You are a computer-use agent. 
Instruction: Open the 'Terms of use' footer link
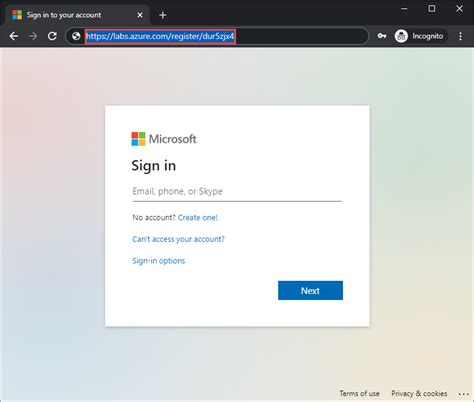tap(359, 393)
